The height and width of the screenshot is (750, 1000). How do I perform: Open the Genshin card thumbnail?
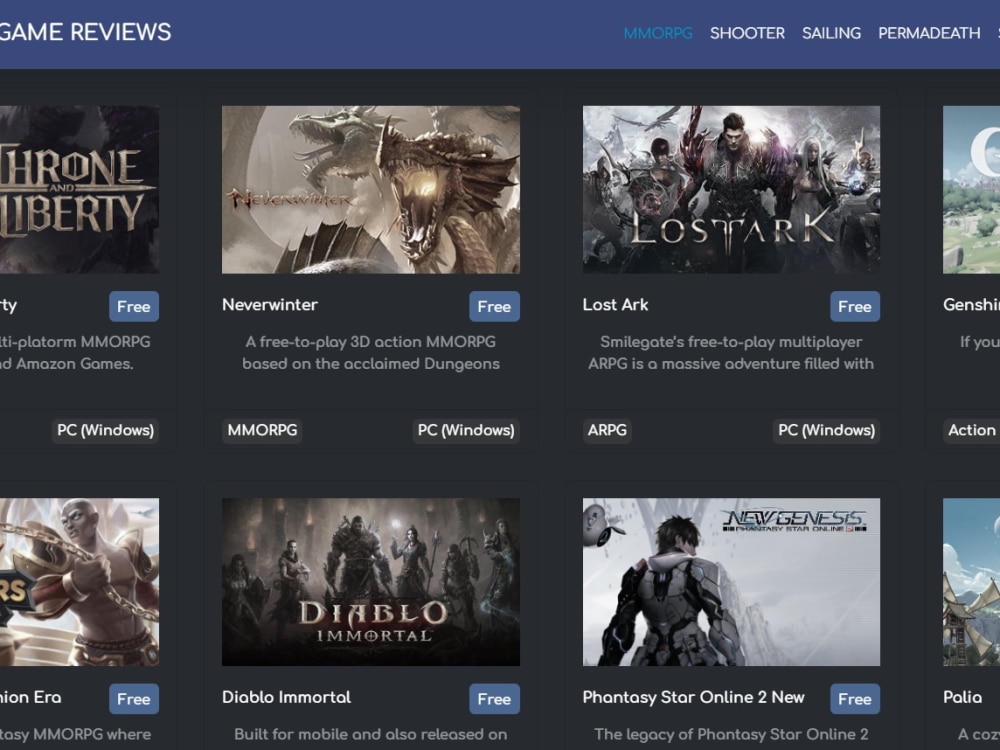(971, 189)
